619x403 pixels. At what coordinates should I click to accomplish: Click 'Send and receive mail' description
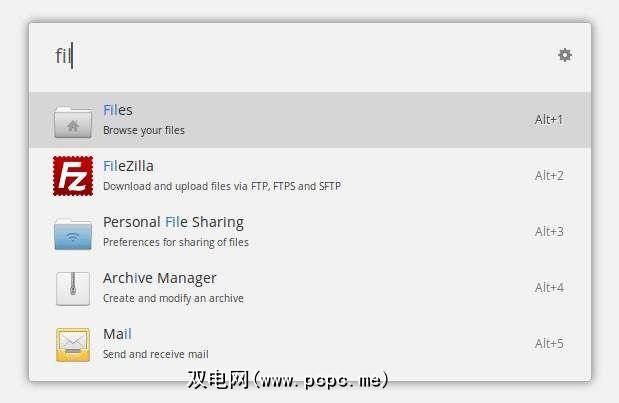[x=156, y=354]
